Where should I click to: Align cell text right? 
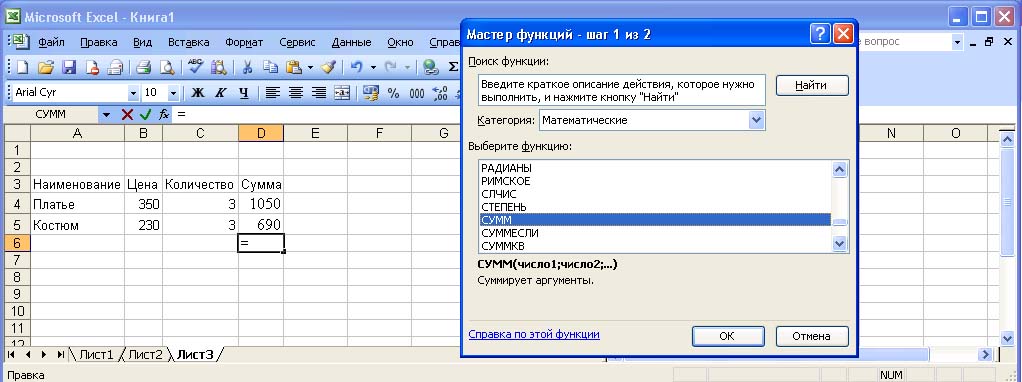[318, 93]
